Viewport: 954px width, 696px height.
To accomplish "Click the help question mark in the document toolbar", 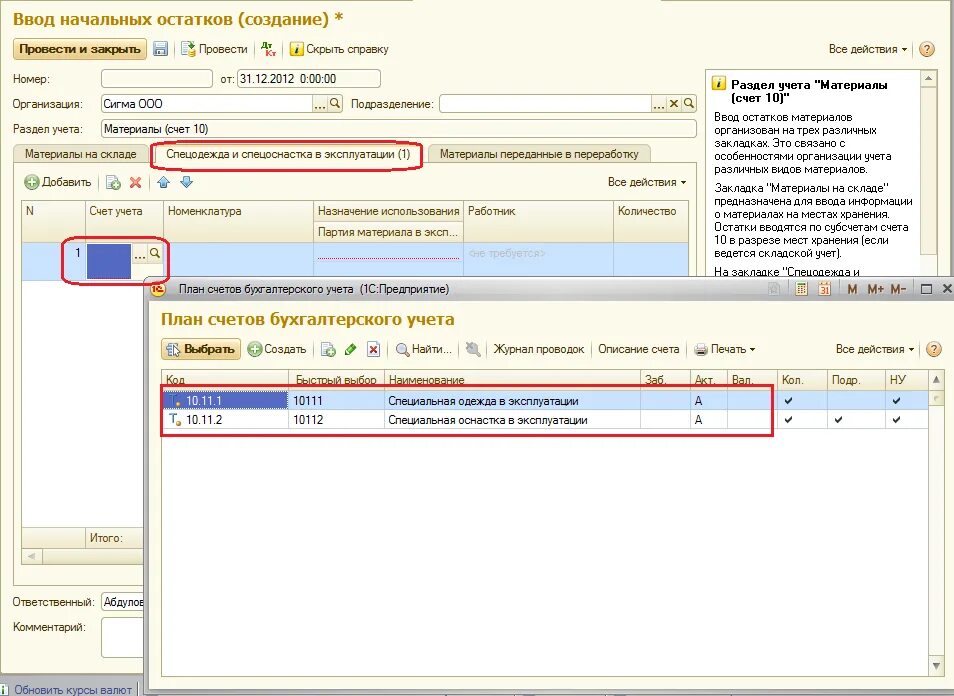I will [926, 49].
